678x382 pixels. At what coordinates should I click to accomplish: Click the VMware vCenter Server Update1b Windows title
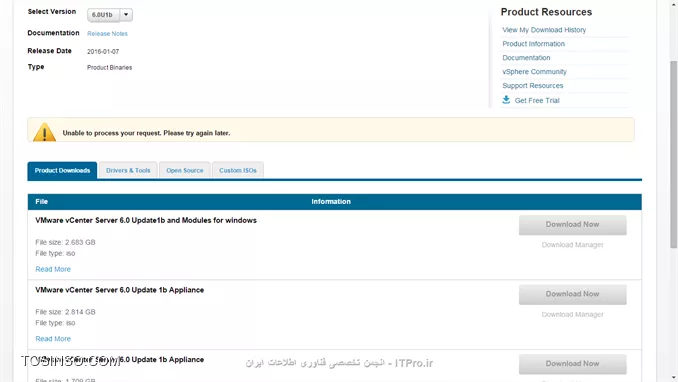click(x=146, y=220)
